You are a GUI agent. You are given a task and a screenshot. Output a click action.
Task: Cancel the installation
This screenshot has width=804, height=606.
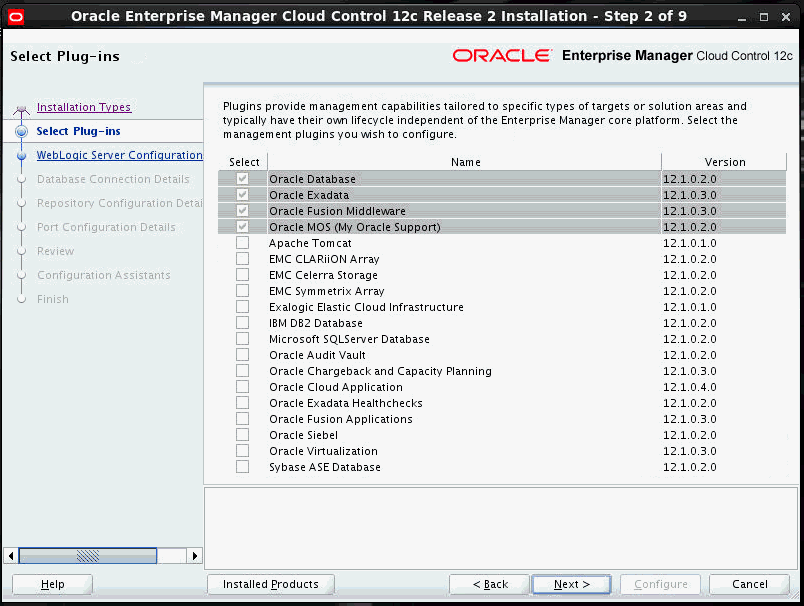click(x=749, y=584)
